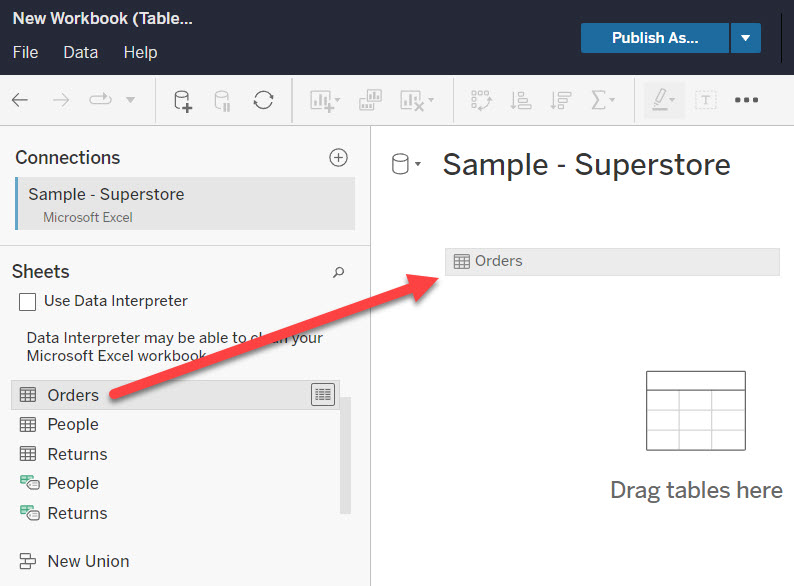Expand the data source cylinder dropdown
Image resolution: width=794 pixels, height=586 pixels.
tap(405, 165)
